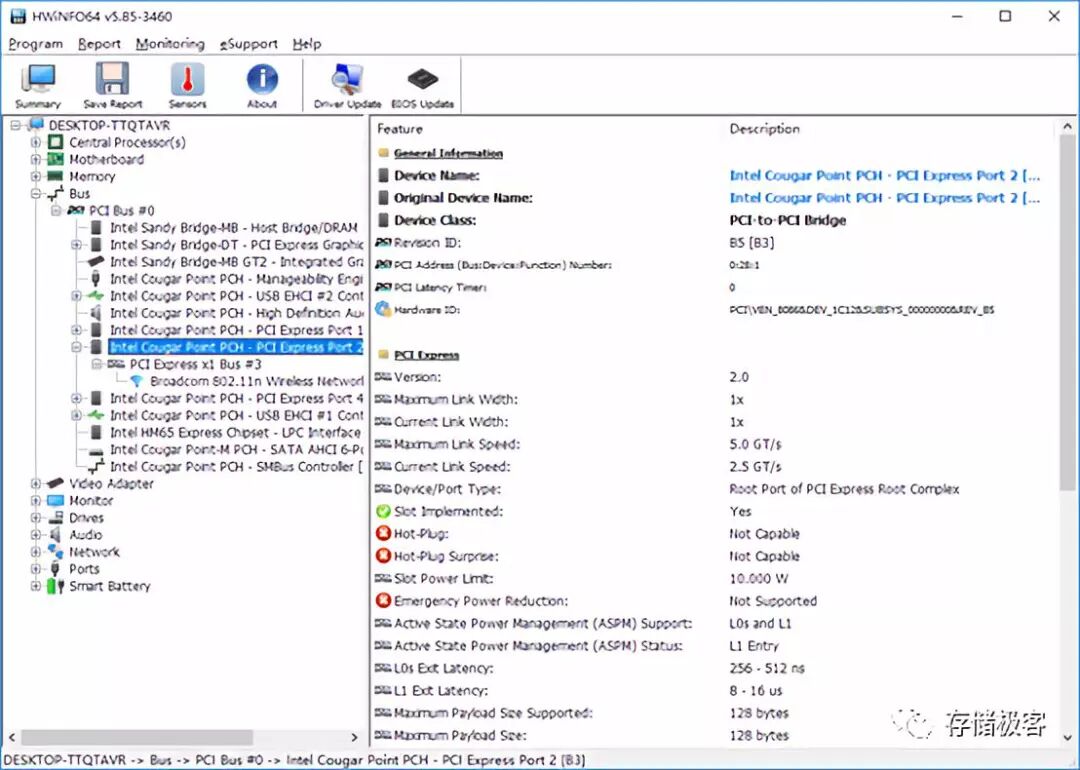Click the General Information folder icon
Screen dimensions: 1080x770
pos(384,153)
